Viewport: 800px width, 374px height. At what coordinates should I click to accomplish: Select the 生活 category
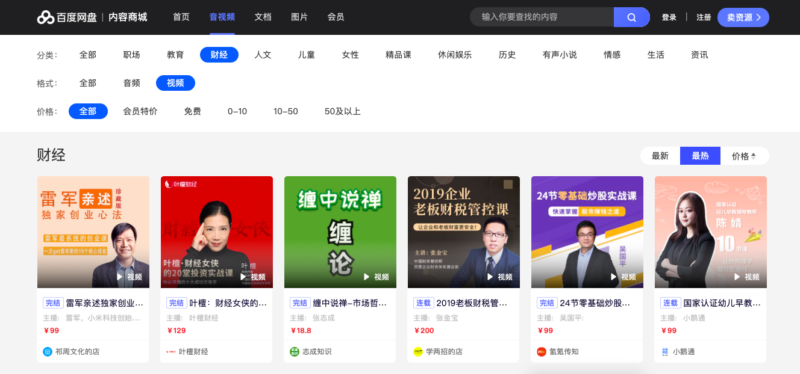(656, 55)
